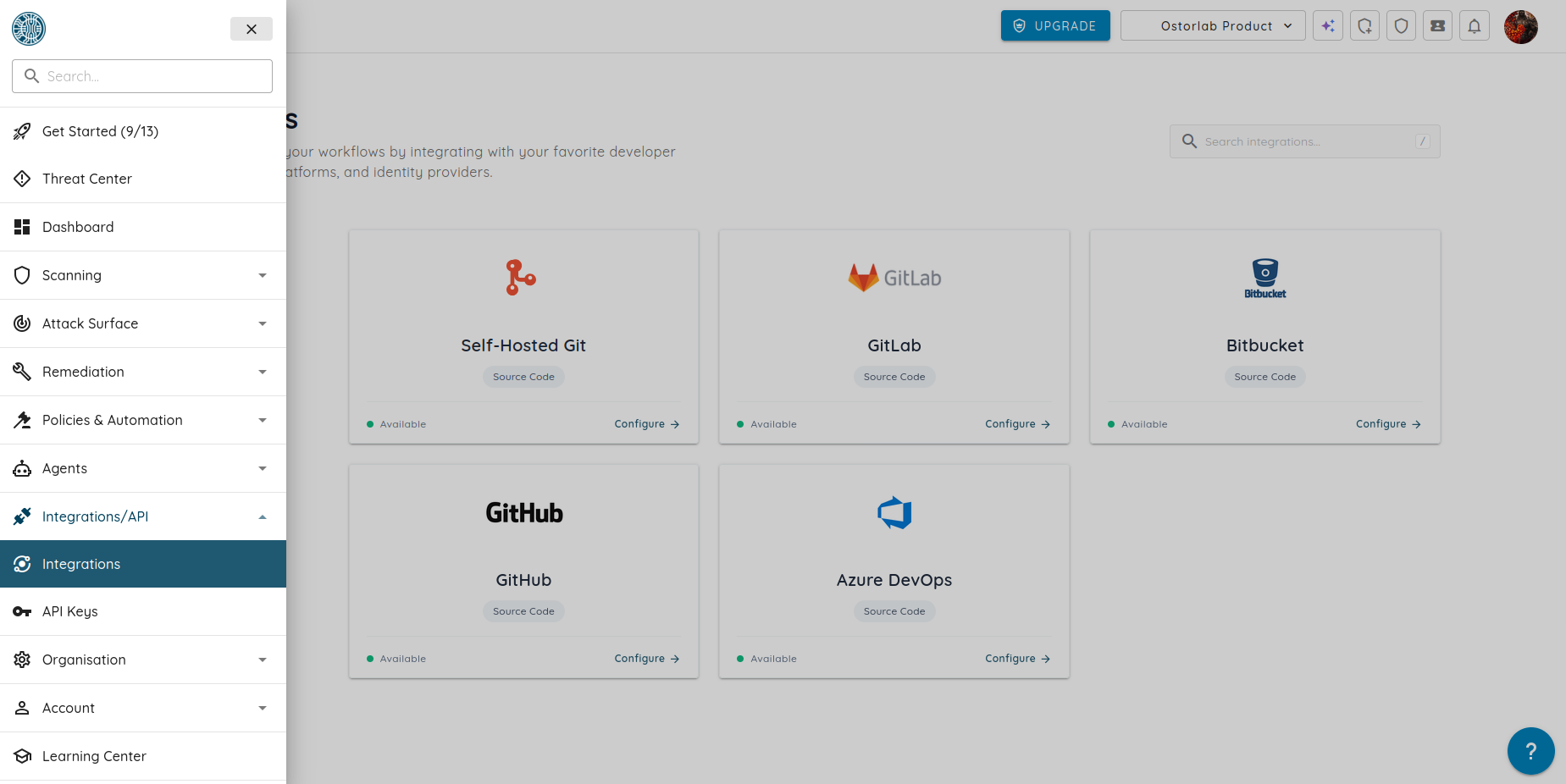Click the API Keys key icon

pyautogui.click(x=22, y=611)
